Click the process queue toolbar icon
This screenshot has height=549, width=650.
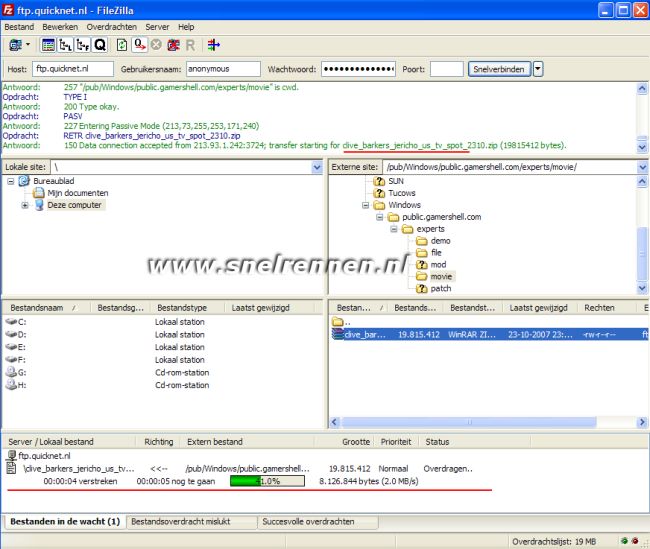pos(140,45)
